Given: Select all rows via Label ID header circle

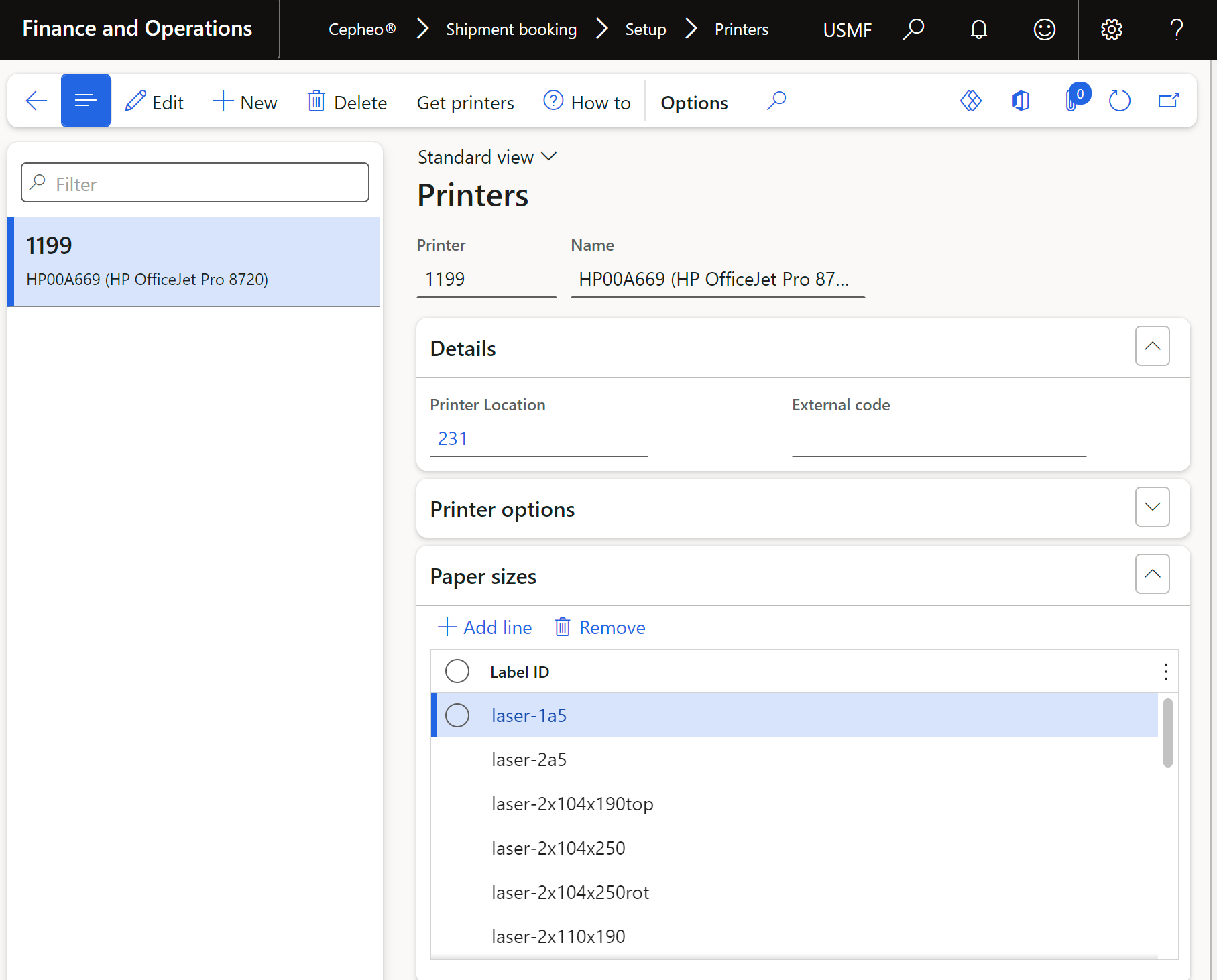Looking at the screenshot, I should [457, 671].
